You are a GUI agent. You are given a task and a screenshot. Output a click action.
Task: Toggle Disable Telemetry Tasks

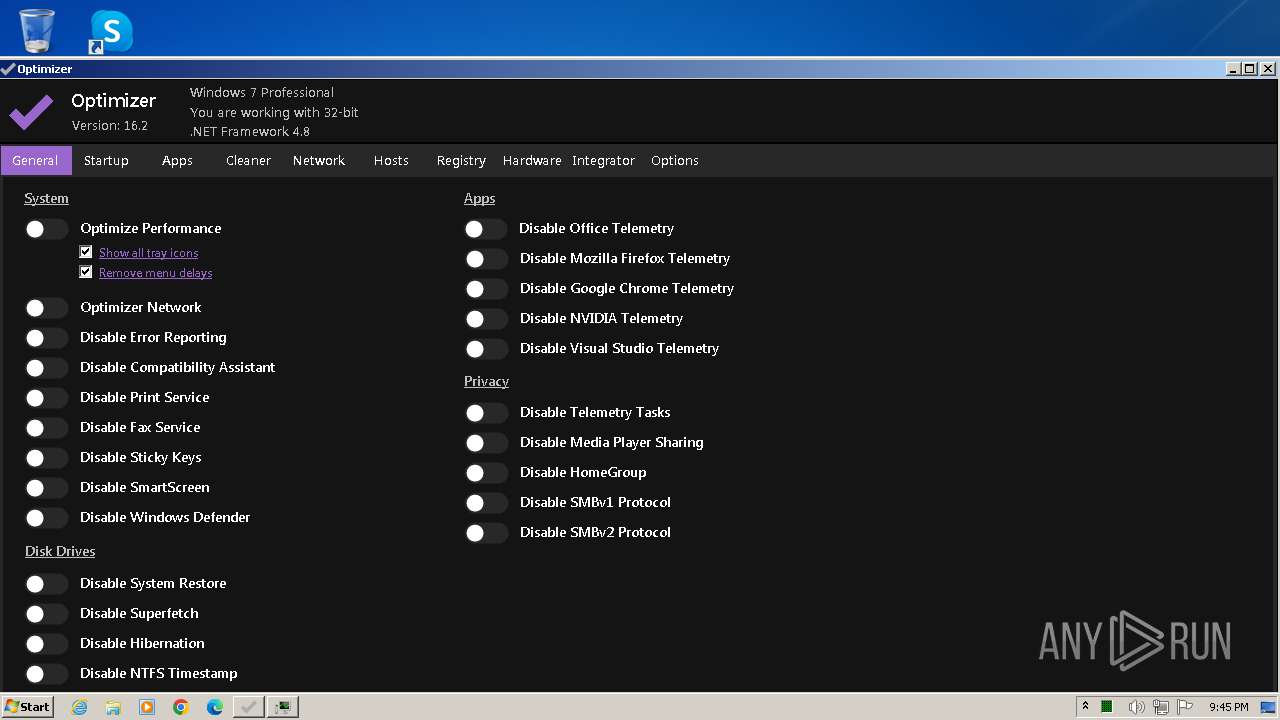[486, 413]
